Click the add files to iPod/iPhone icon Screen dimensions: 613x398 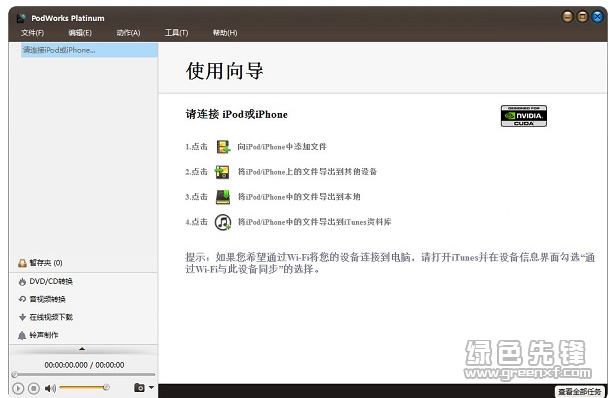(223, 147)
